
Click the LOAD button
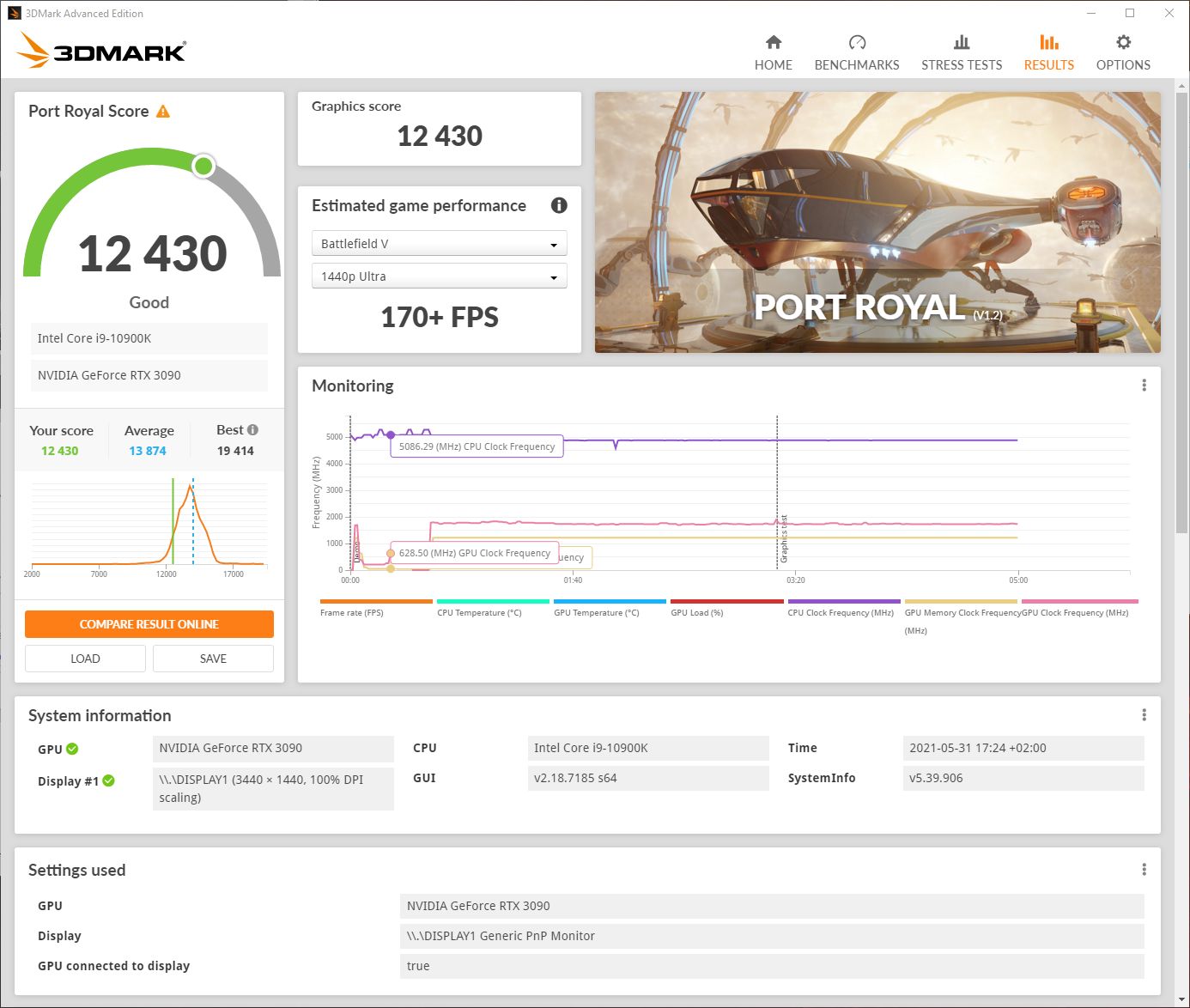pyautogui.click(x=85, y=659)
